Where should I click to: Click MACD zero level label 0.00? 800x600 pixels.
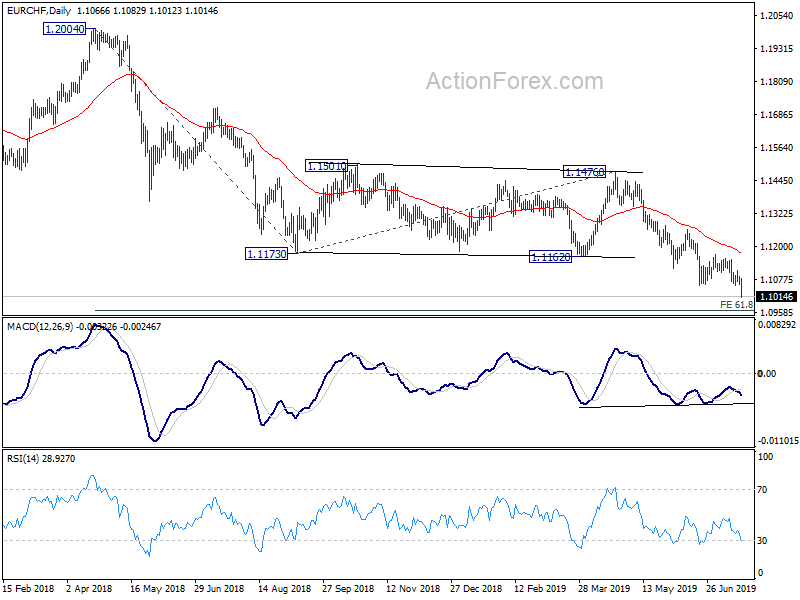click(x=767, y=374)
